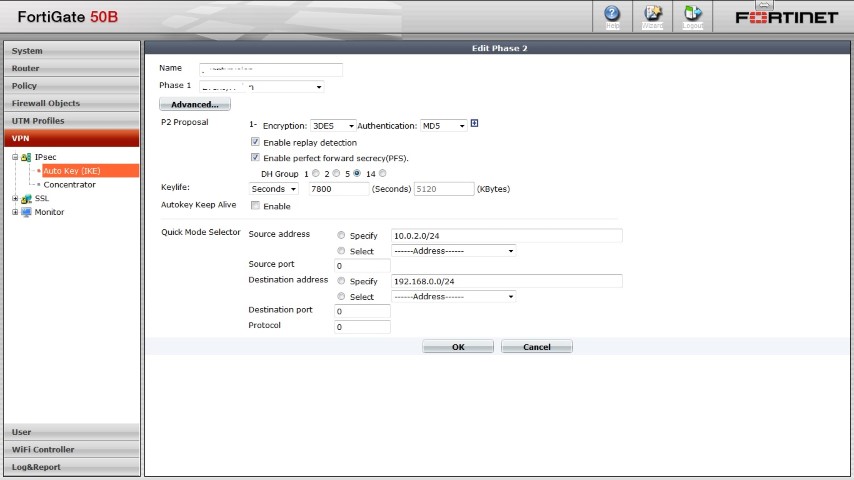The width and height of the screenshot is (854, 480).
Task: Click the Keylife seconds field 7800
Action: point(339,189)
